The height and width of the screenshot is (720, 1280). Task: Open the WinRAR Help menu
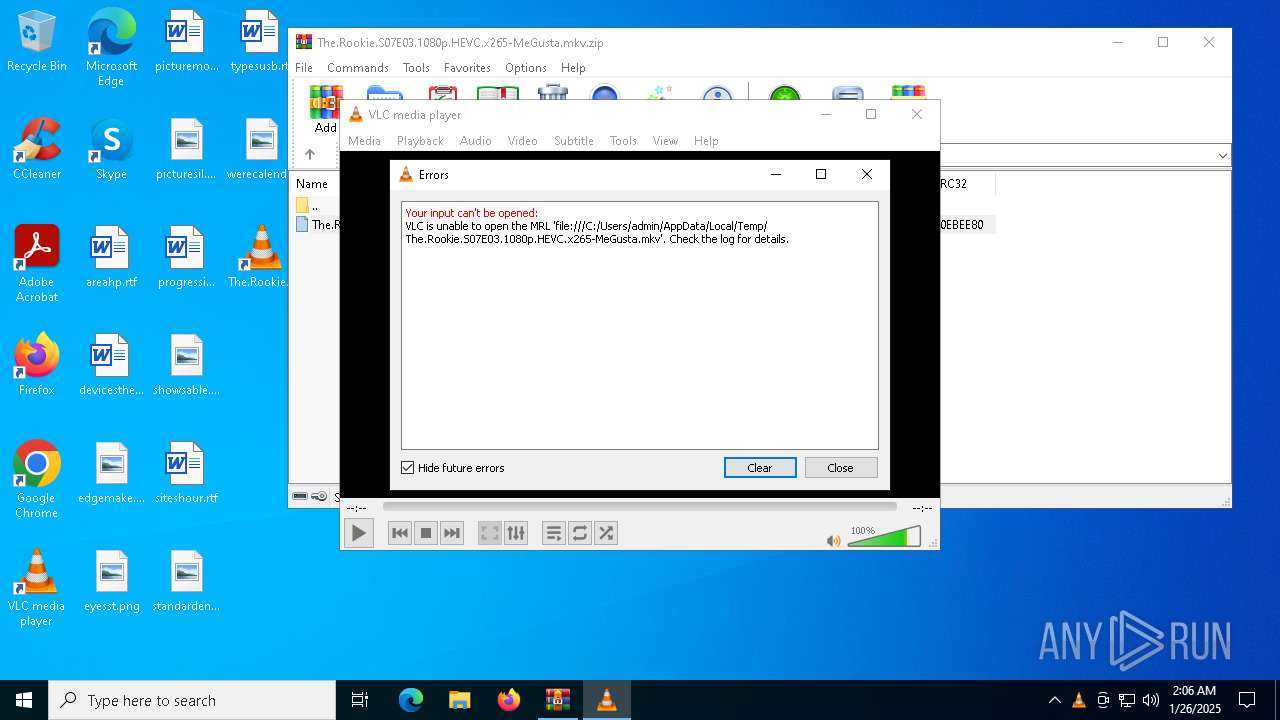573,68
